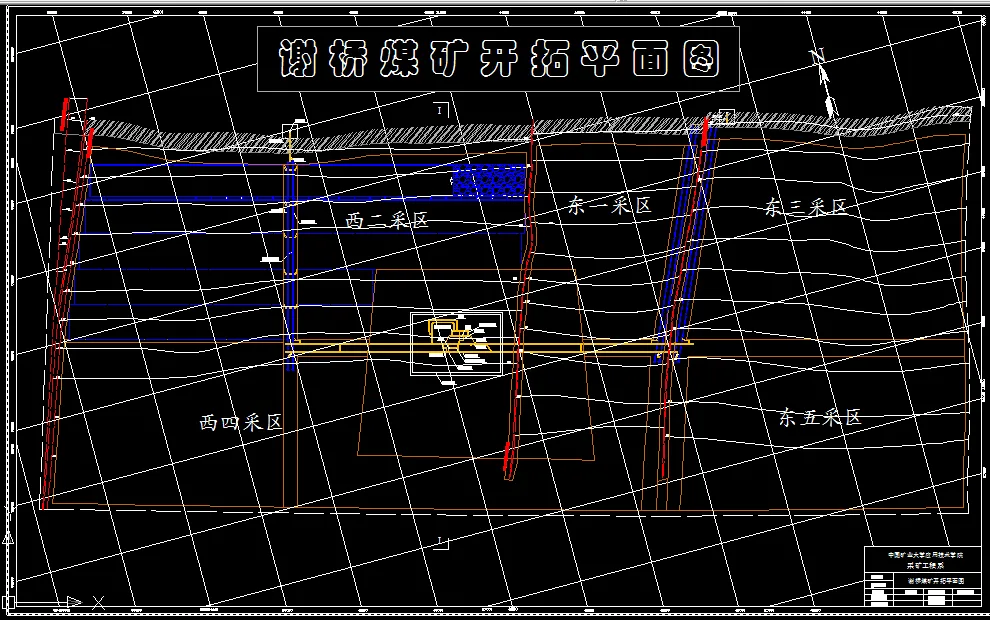This screenshot has width=990, height=620.
Task: Click the north arrow symbol
Action: pos(825,83)
